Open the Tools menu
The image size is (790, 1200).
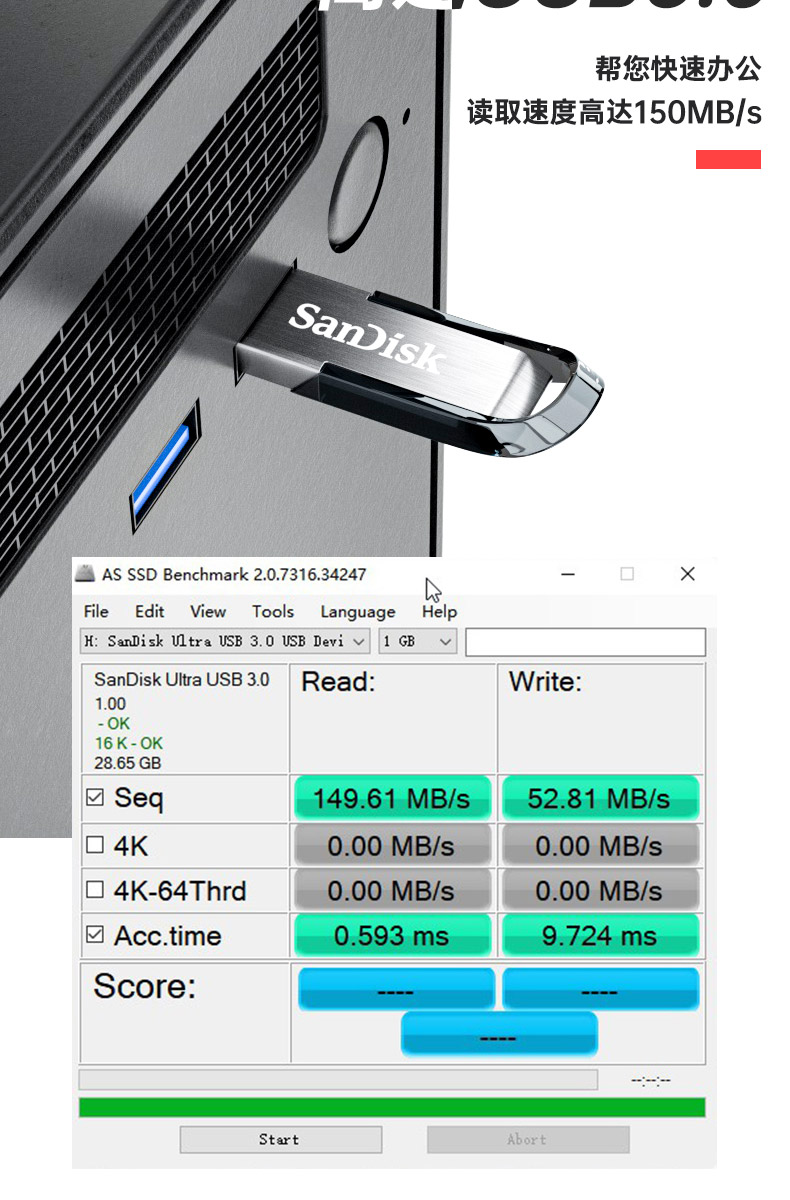[x=273, y=611]
